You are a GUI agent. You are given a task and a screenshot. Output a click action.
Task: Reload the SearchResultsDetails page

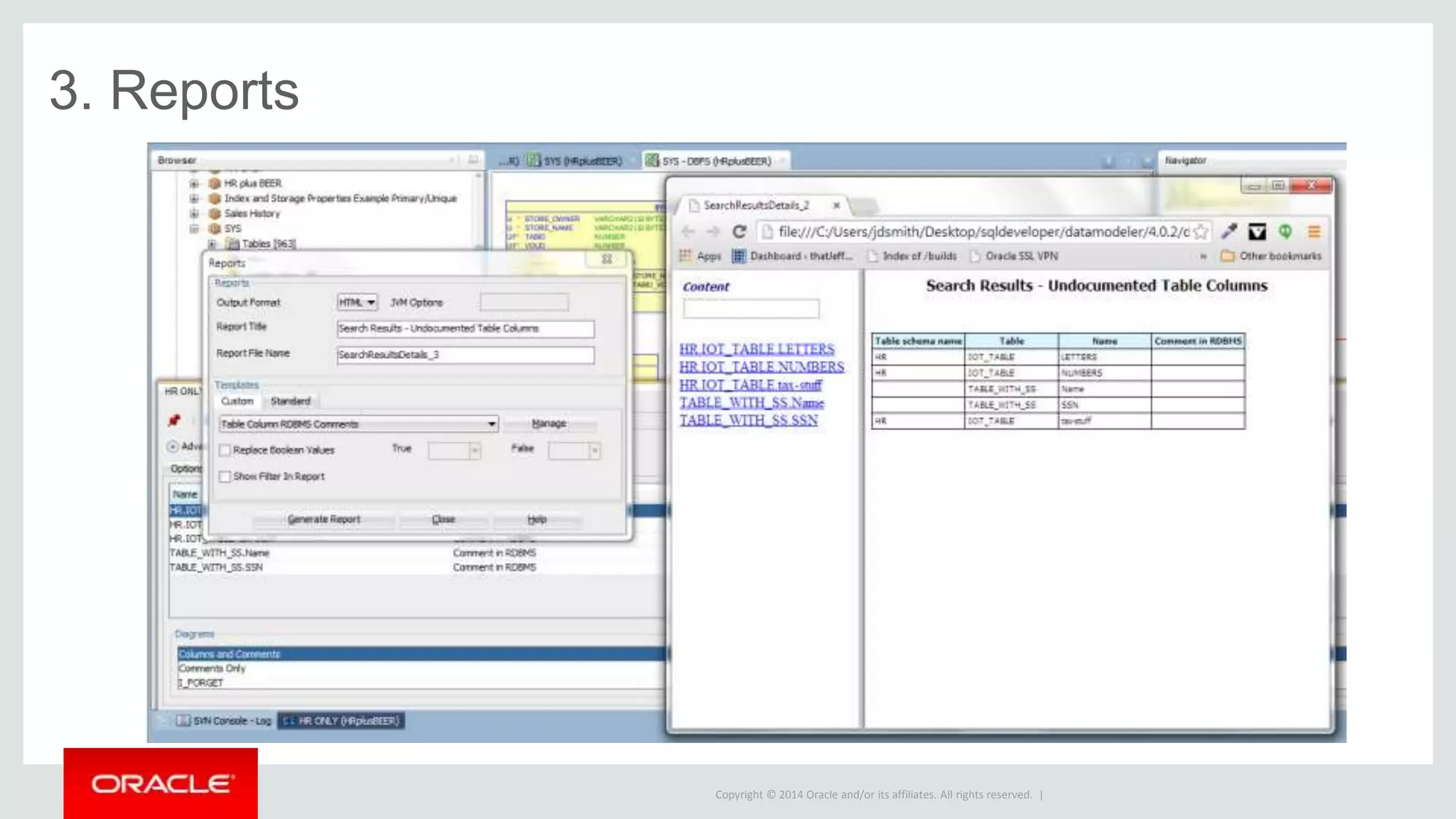pos(739,232)
